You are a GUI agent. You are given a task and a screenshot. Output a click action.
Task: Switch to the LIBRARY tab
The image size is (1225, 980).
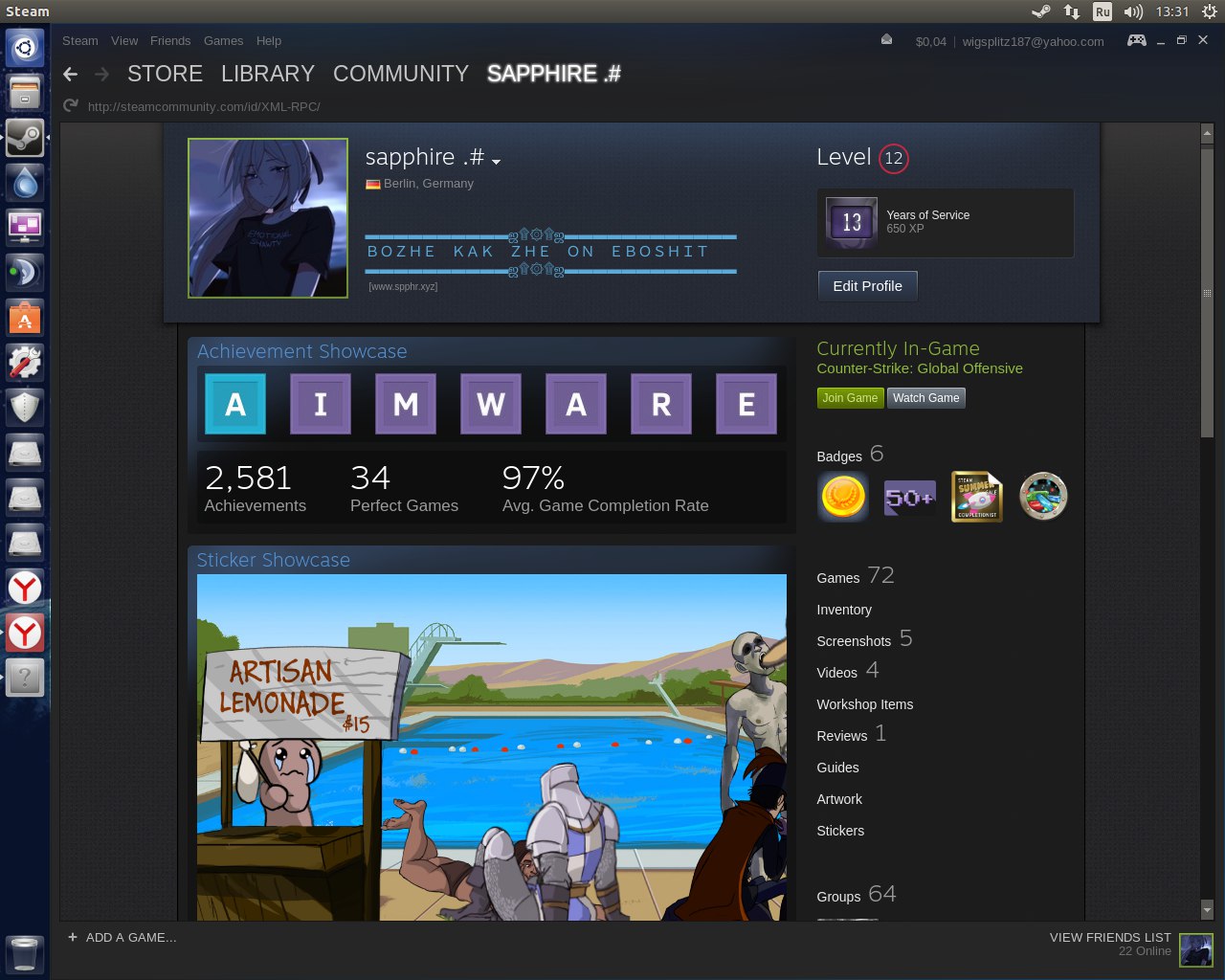click(268, 74)
